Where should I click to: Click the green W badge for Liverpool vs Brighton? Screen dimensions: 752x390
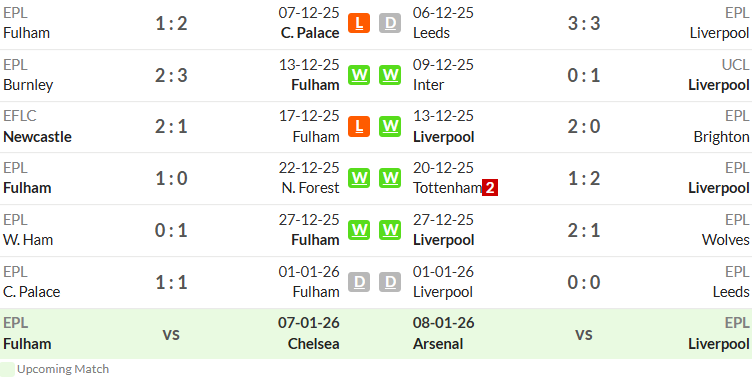(x=390, y=127)
